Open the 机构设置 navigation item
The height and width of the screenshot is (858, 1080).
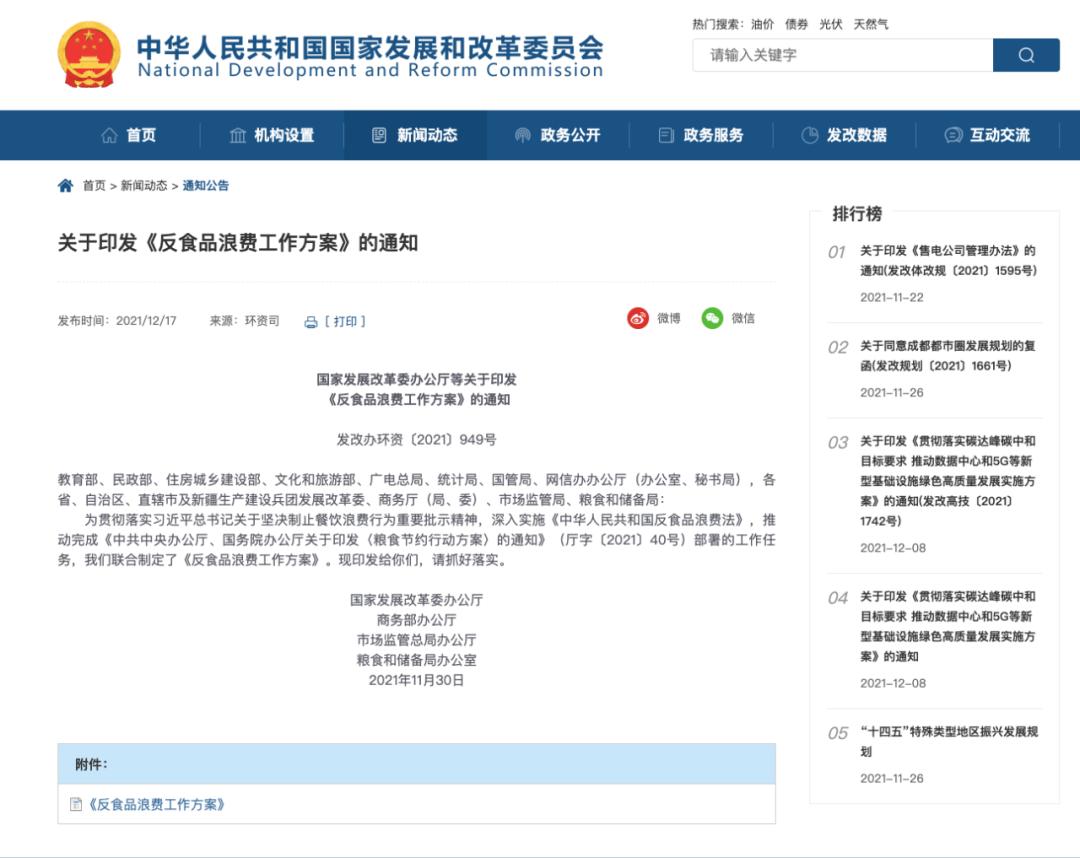pyautogui.click(x=272, y=135)
